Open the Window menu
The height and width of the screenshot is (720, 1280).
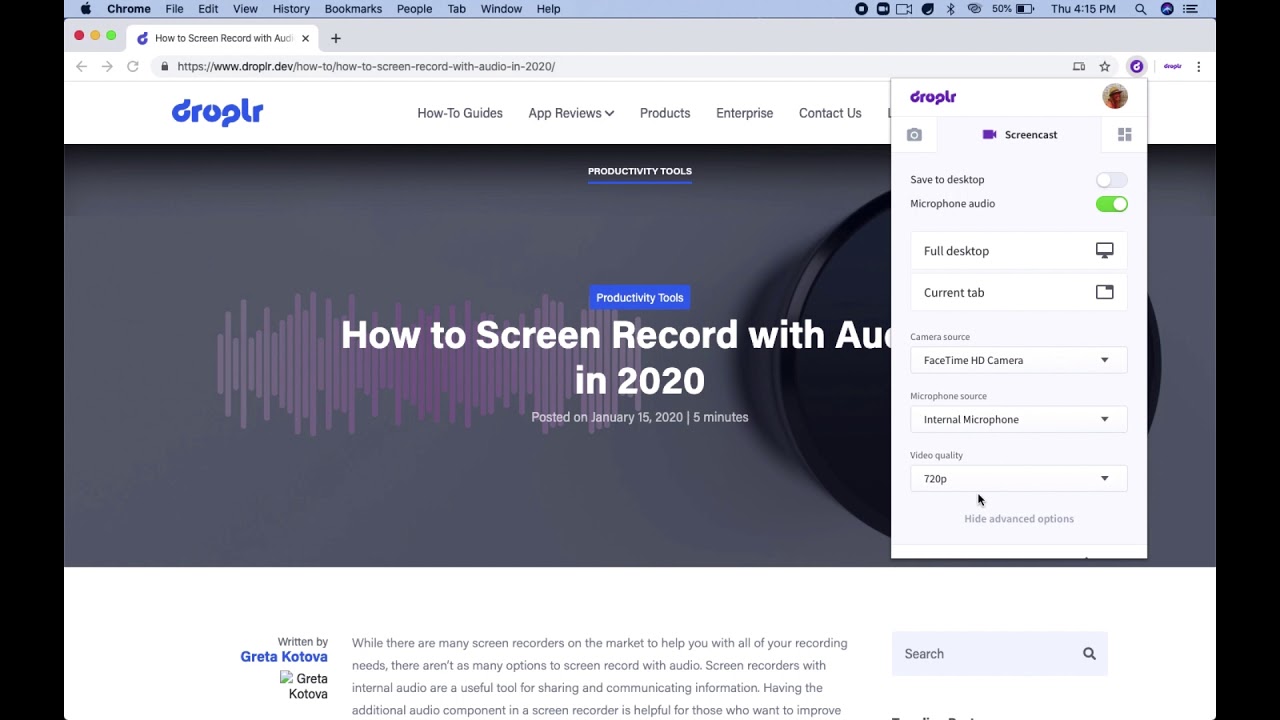pos(501,9)
